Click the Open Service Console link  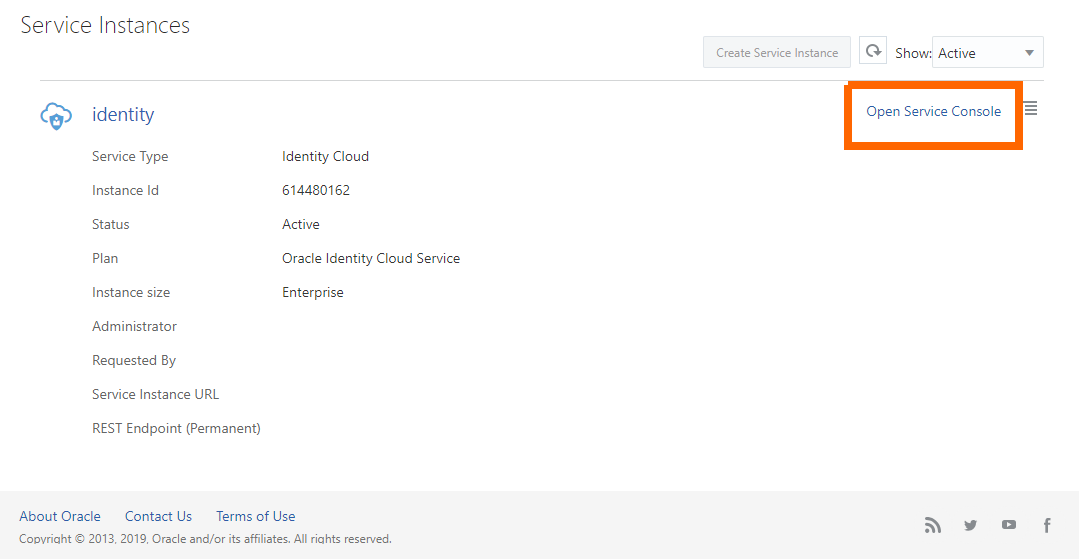pyautogui.click(x=933, y=112)
